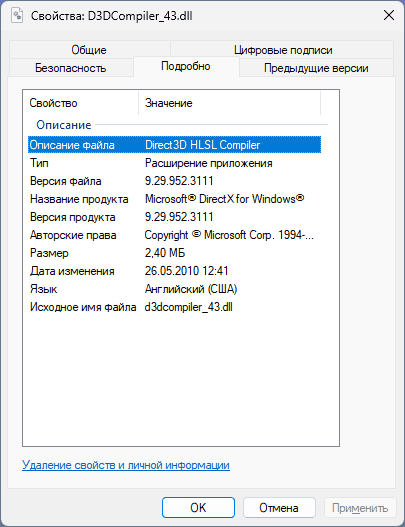
Task: Click the Описание group header
Action: tap(64, 125)
